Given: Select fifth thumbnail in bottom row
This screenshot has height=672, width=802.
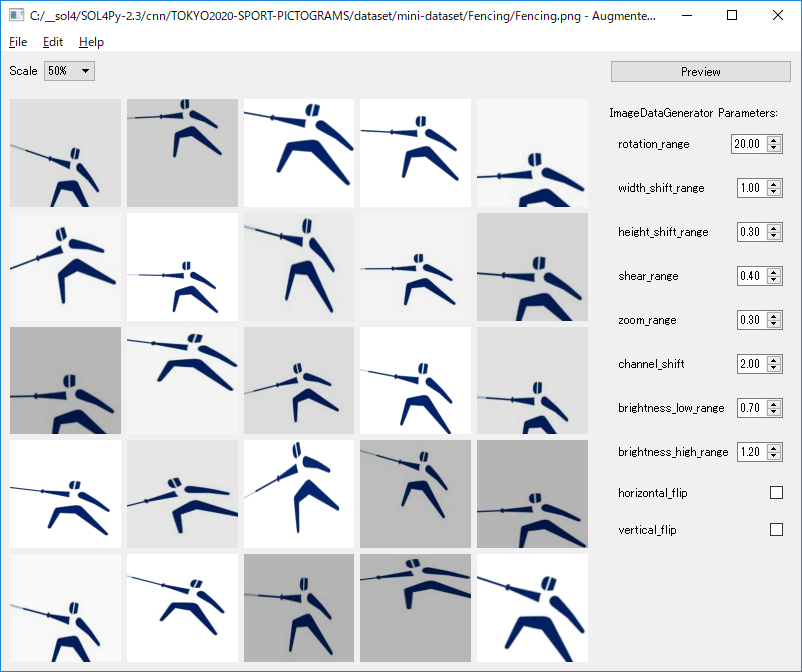Looking at the screenshot, I should 532,608.
